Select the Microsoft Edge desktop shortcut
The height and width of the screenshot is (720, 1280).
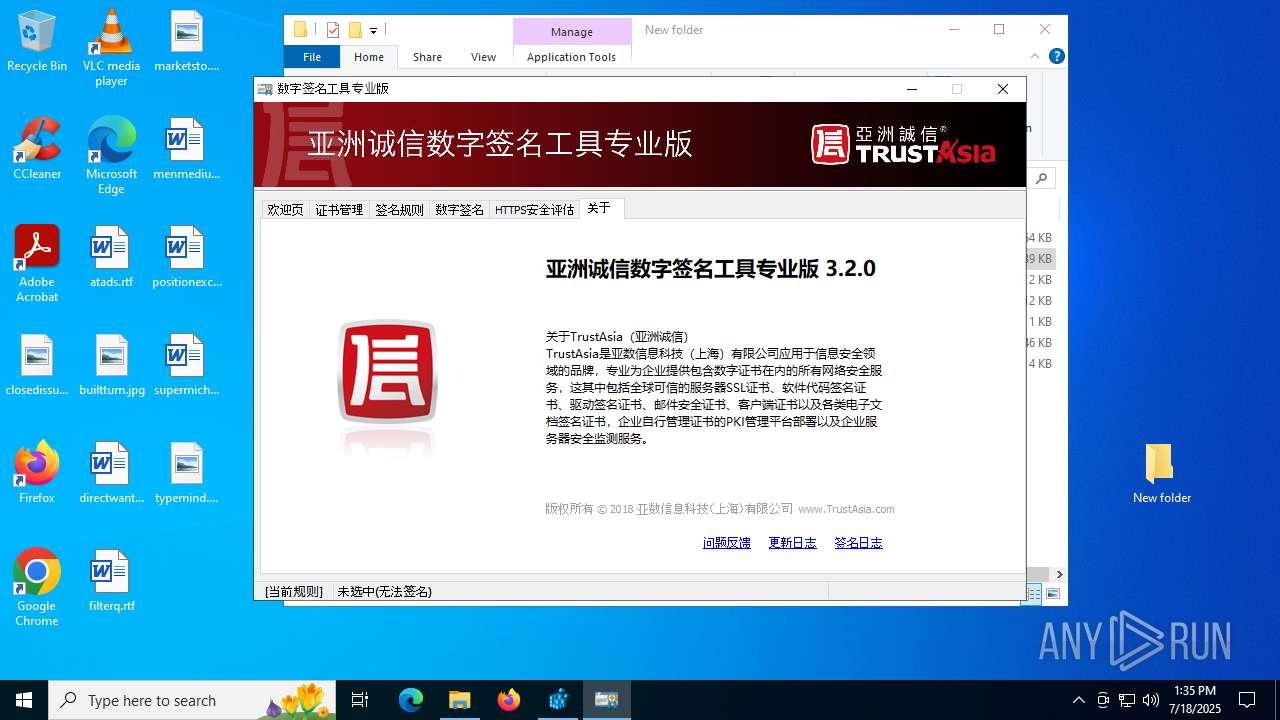pos(111,156)
